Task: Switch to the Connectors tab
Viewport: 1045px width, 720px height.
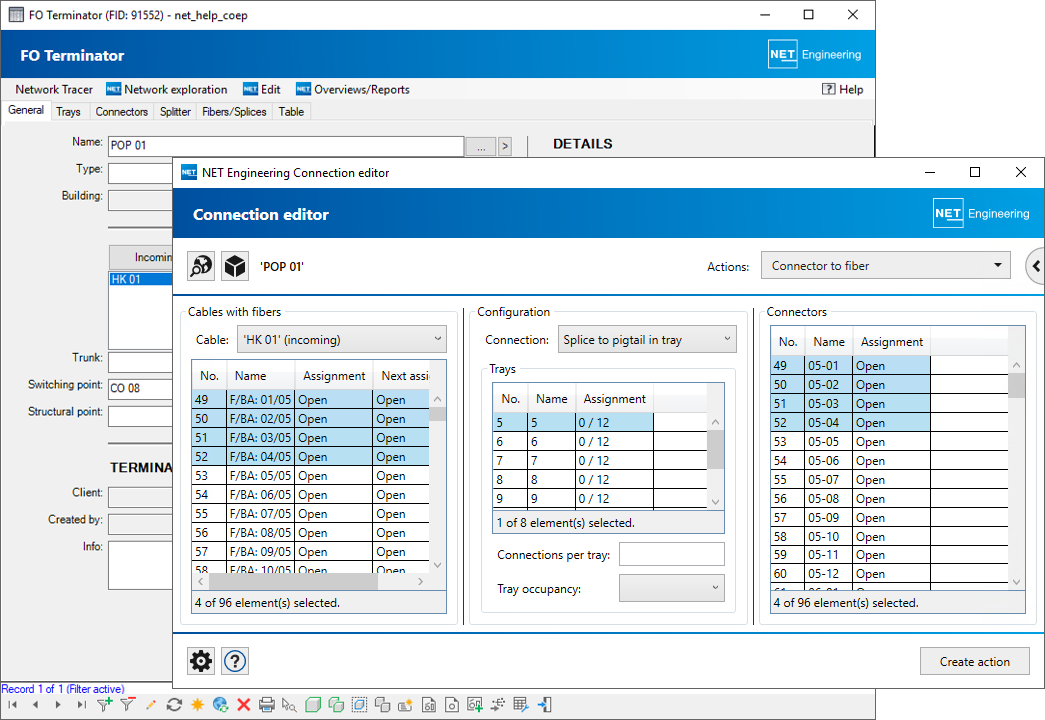Action: pyautogui.click(x=121, y=111)
